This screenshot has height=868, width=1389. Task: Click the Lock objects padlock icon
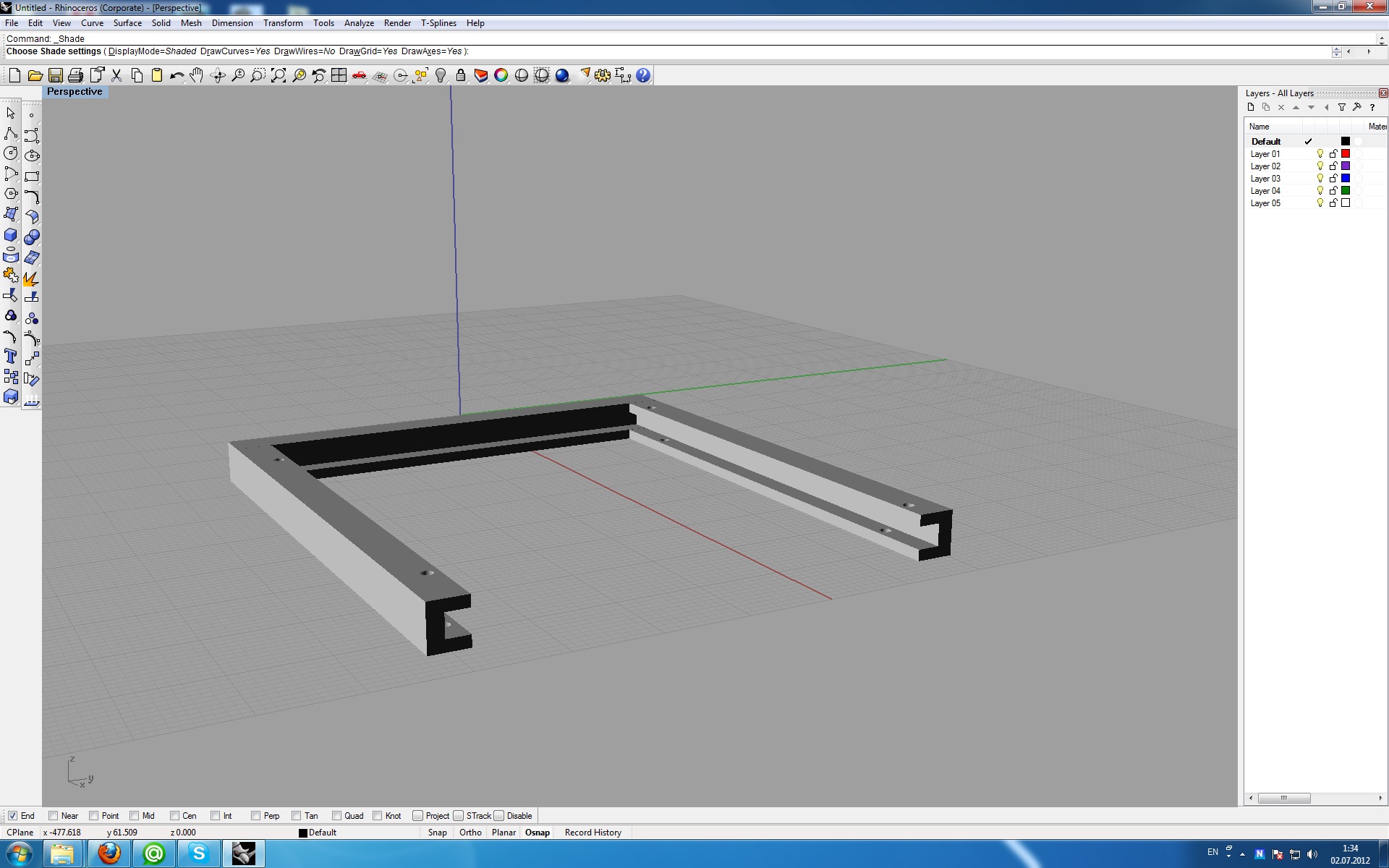461,75
